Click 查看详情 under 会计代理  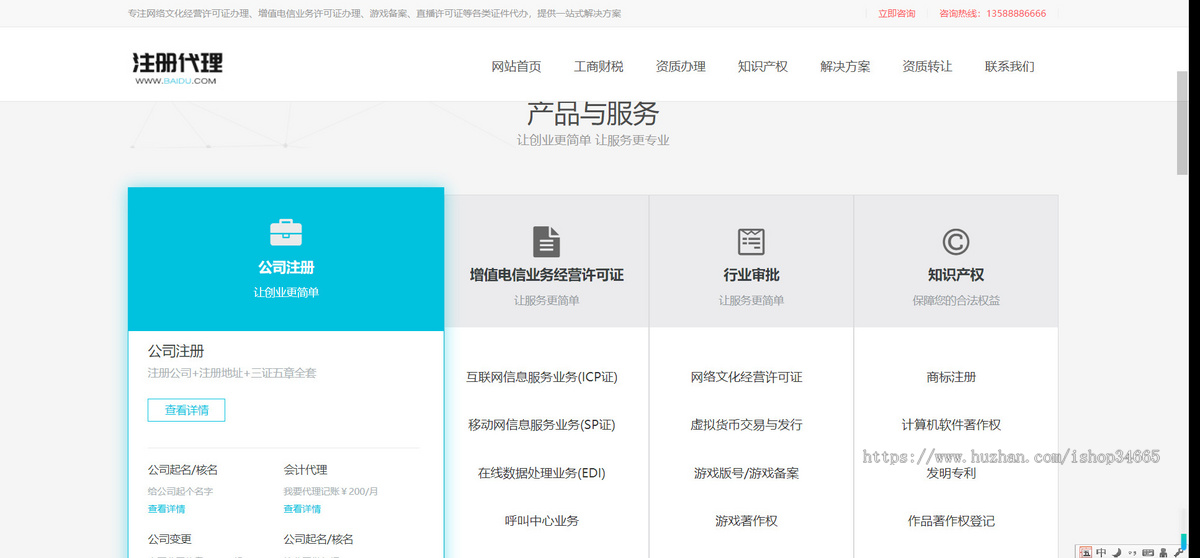pyautogui.click(x=302, y=509)
